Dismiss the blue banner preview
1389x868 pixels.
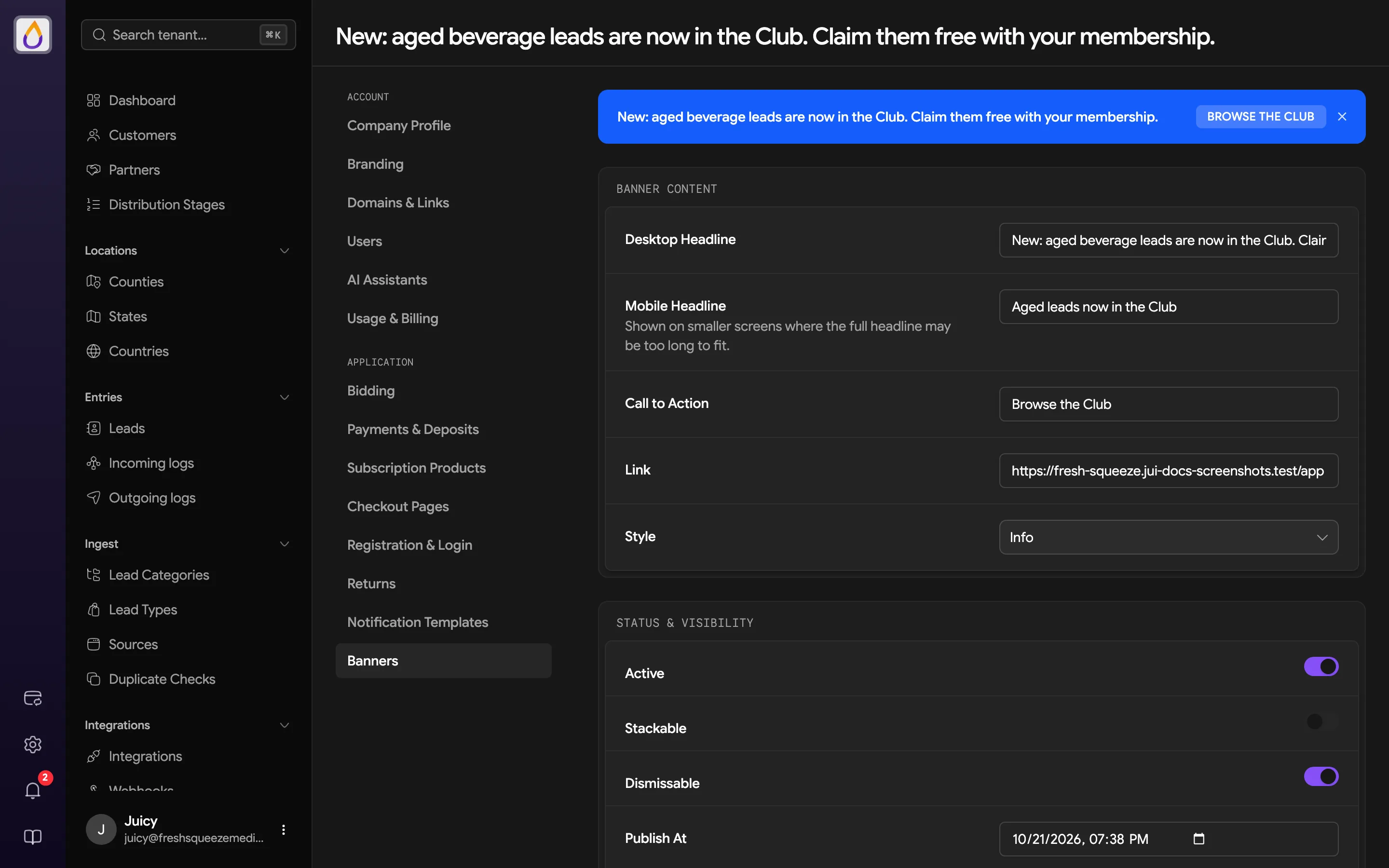[x=1342, y=117]
